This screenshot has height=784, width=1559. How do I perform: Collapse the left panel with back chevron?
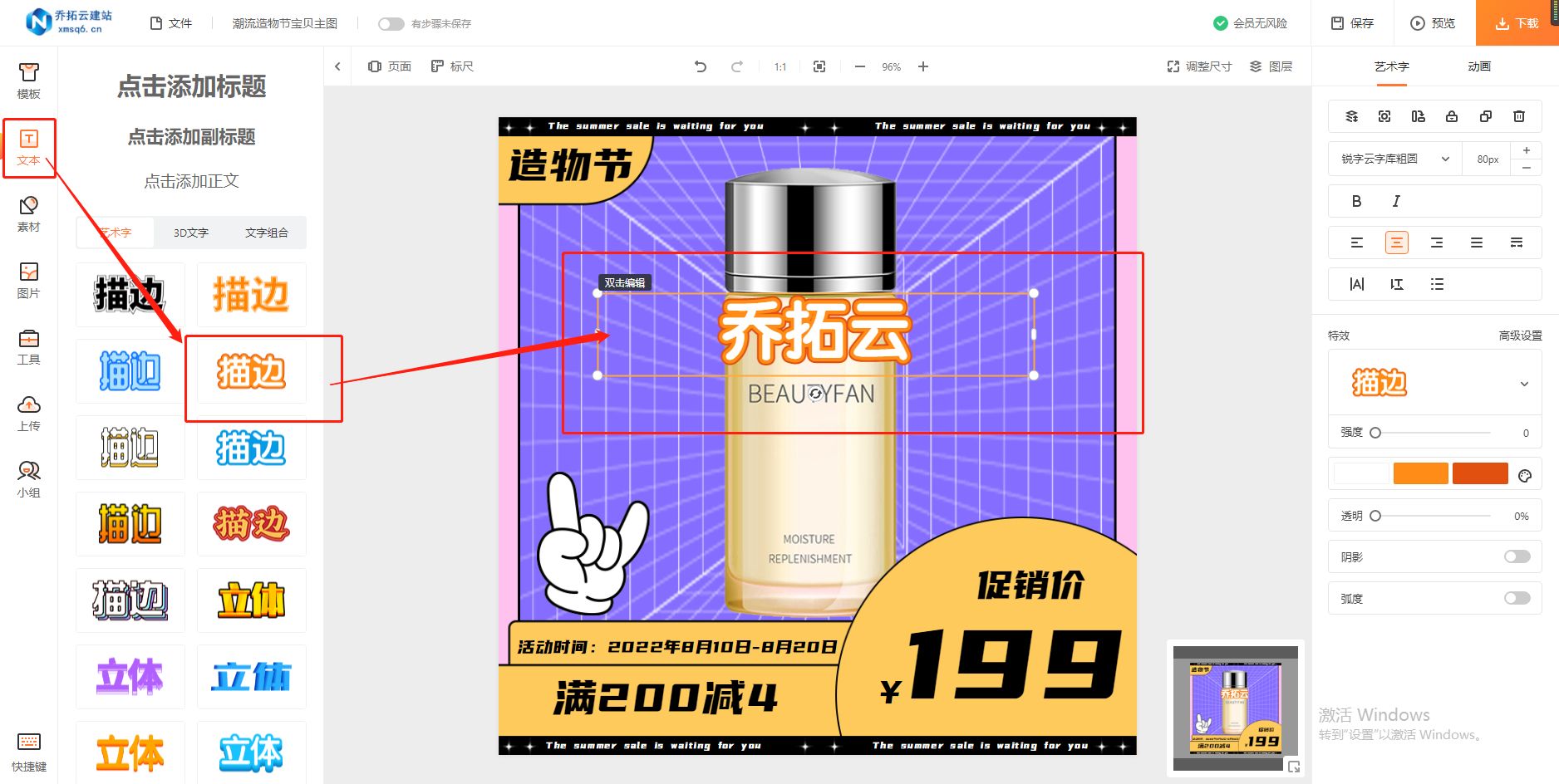(x=337, y=66)
